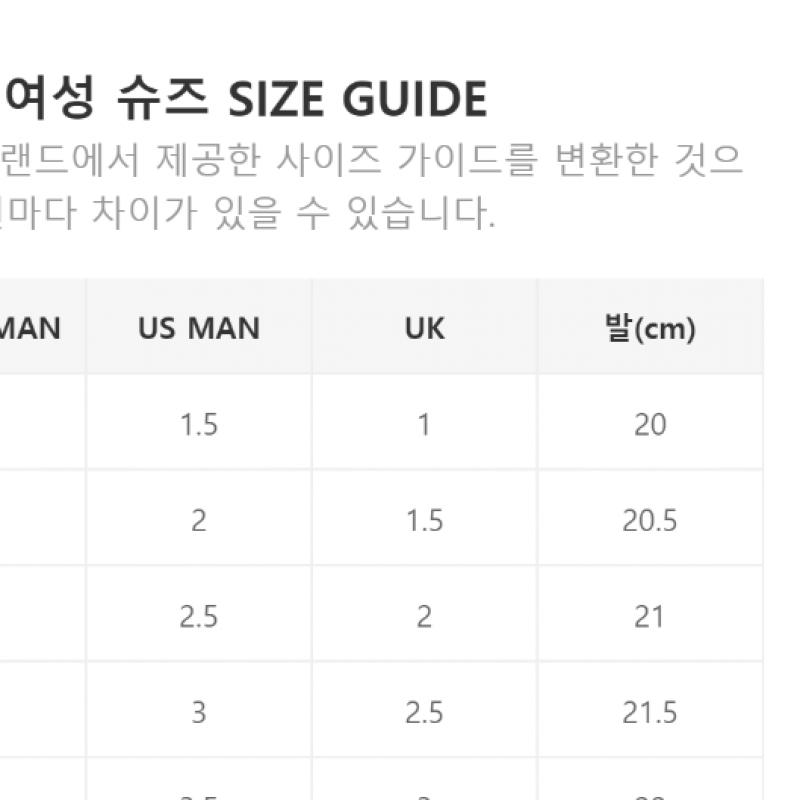Pick the 20.5 cm foot length cell
Image resolution: width=800 pixels, height=800 pixels.
pos(649,520)
